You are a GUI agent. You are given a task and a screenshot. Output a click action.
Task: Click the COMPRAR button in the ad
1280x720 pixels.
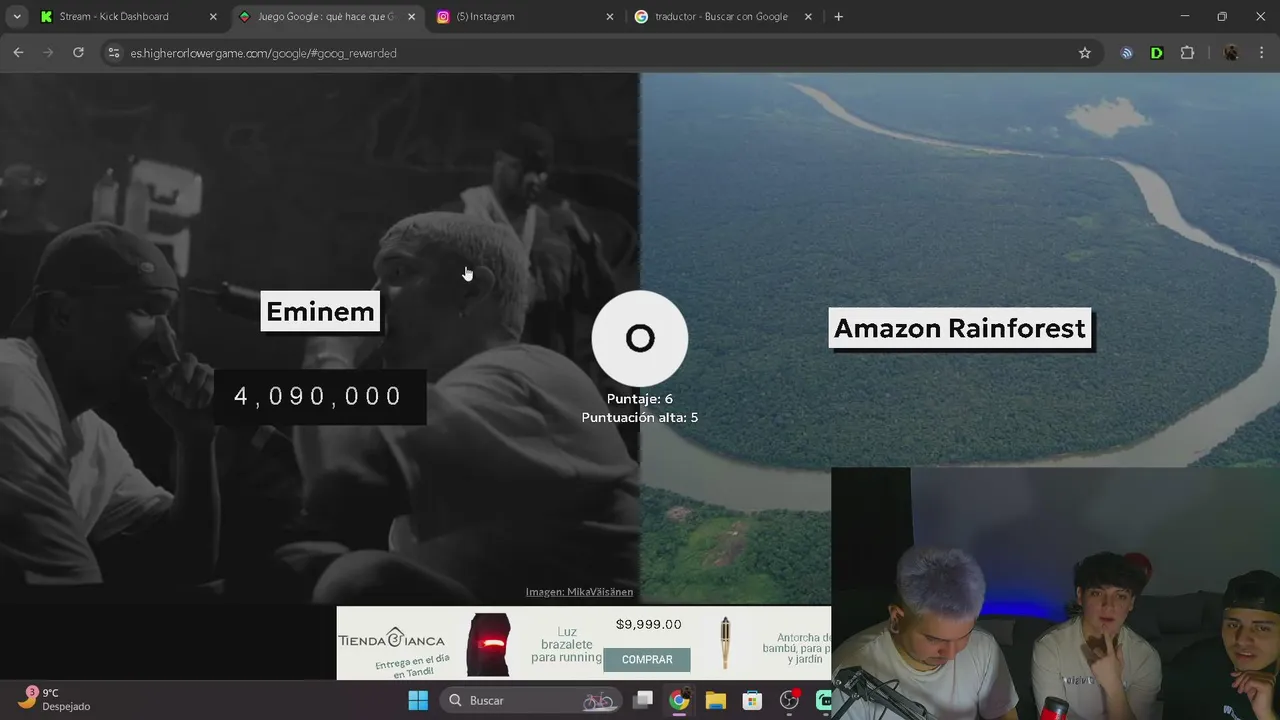pyautogui.click(x=647, y=660)
